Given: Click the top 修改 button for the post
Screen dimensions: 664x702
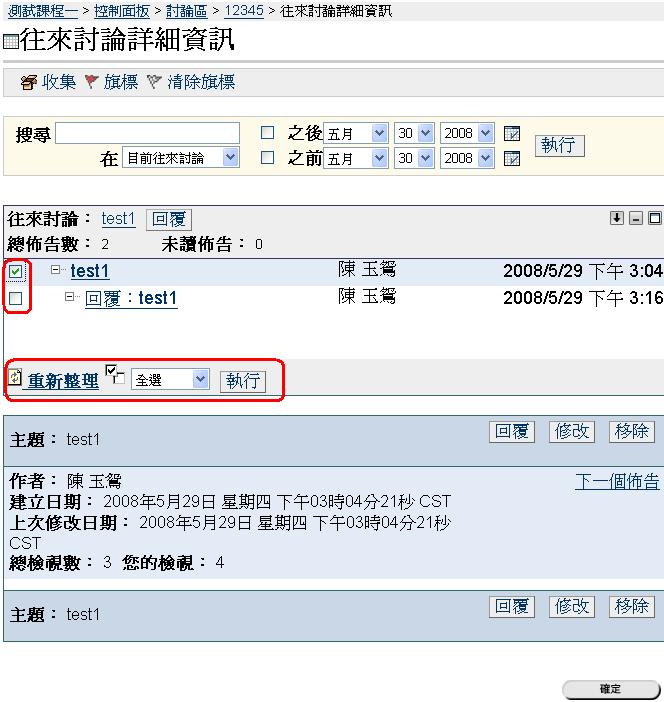Looking at the screenshot, I should coord(572,431).
